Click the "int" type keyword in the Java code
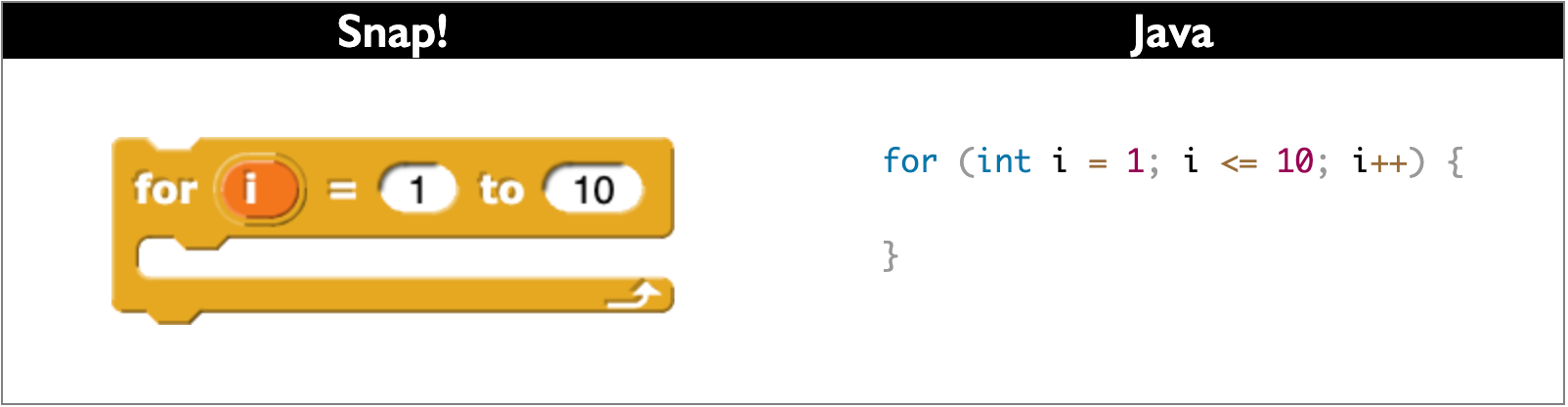The width and height of the screenshot is (1568, 407). (1004, 161)
